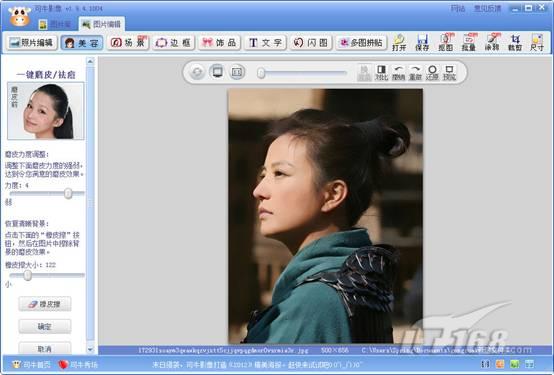Click the 涂鸦 doodle tool icon
This screenshot has width=554, height=375.
tap(492, 43)
